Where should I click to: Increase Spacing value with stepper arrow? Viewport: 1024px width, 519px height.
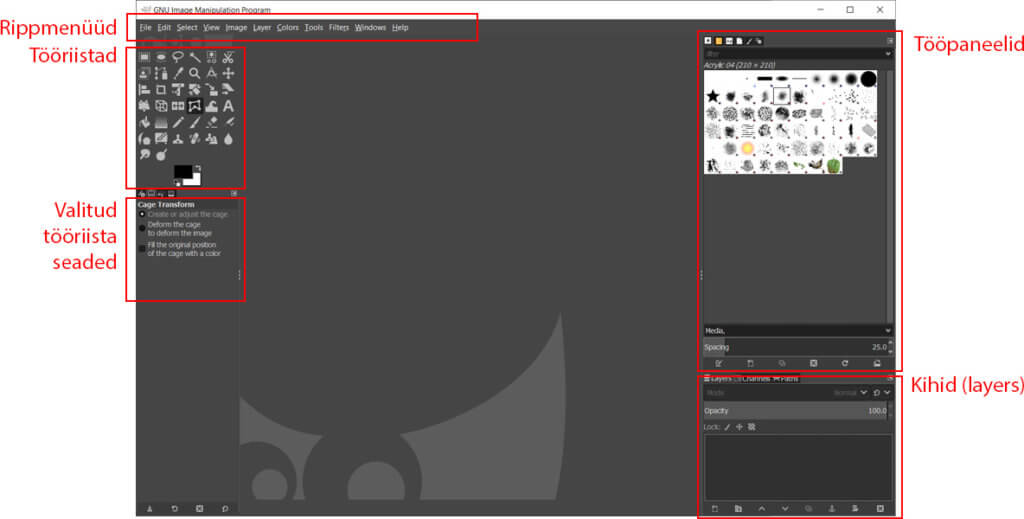click(x=890, y=343)
